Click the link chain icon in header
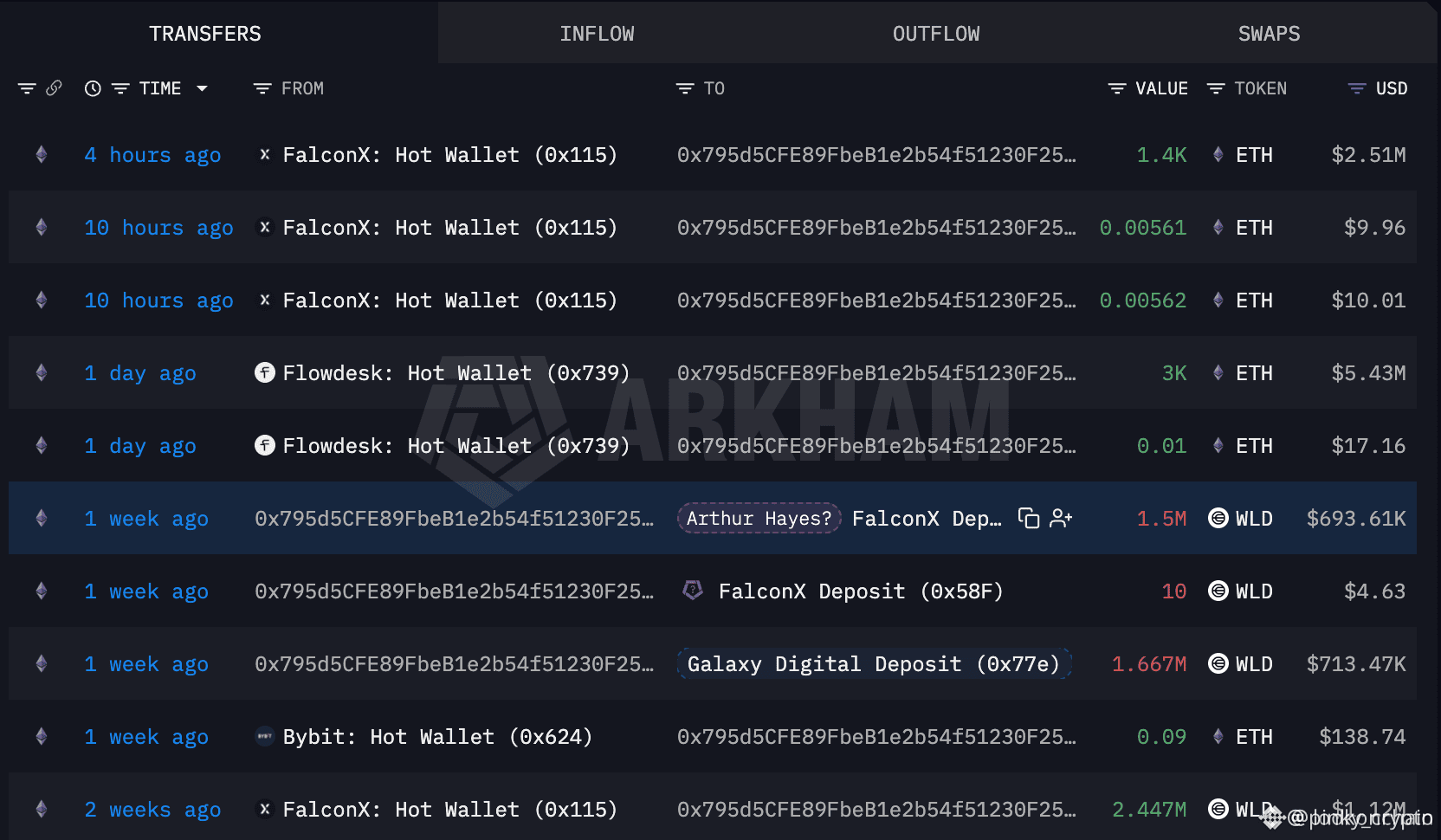 click(54, 88)
